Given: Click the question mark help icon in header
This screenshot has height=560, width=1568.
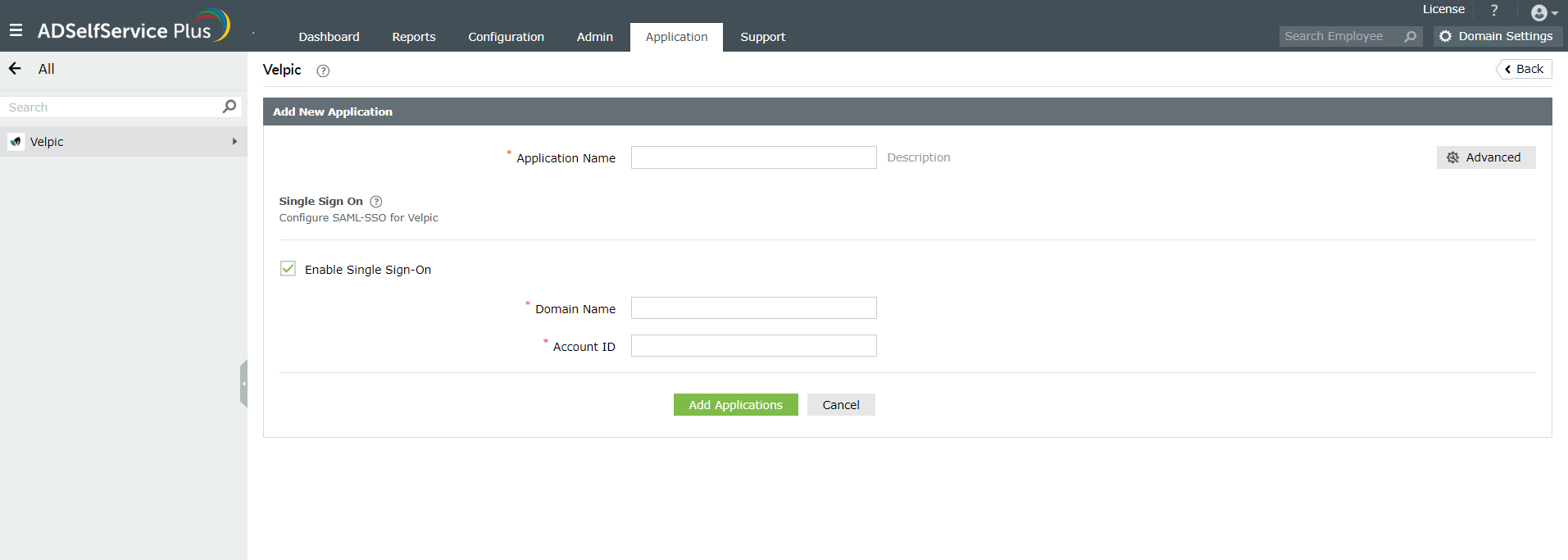Looking at the screenshot, I should (x=1494, y=11).
